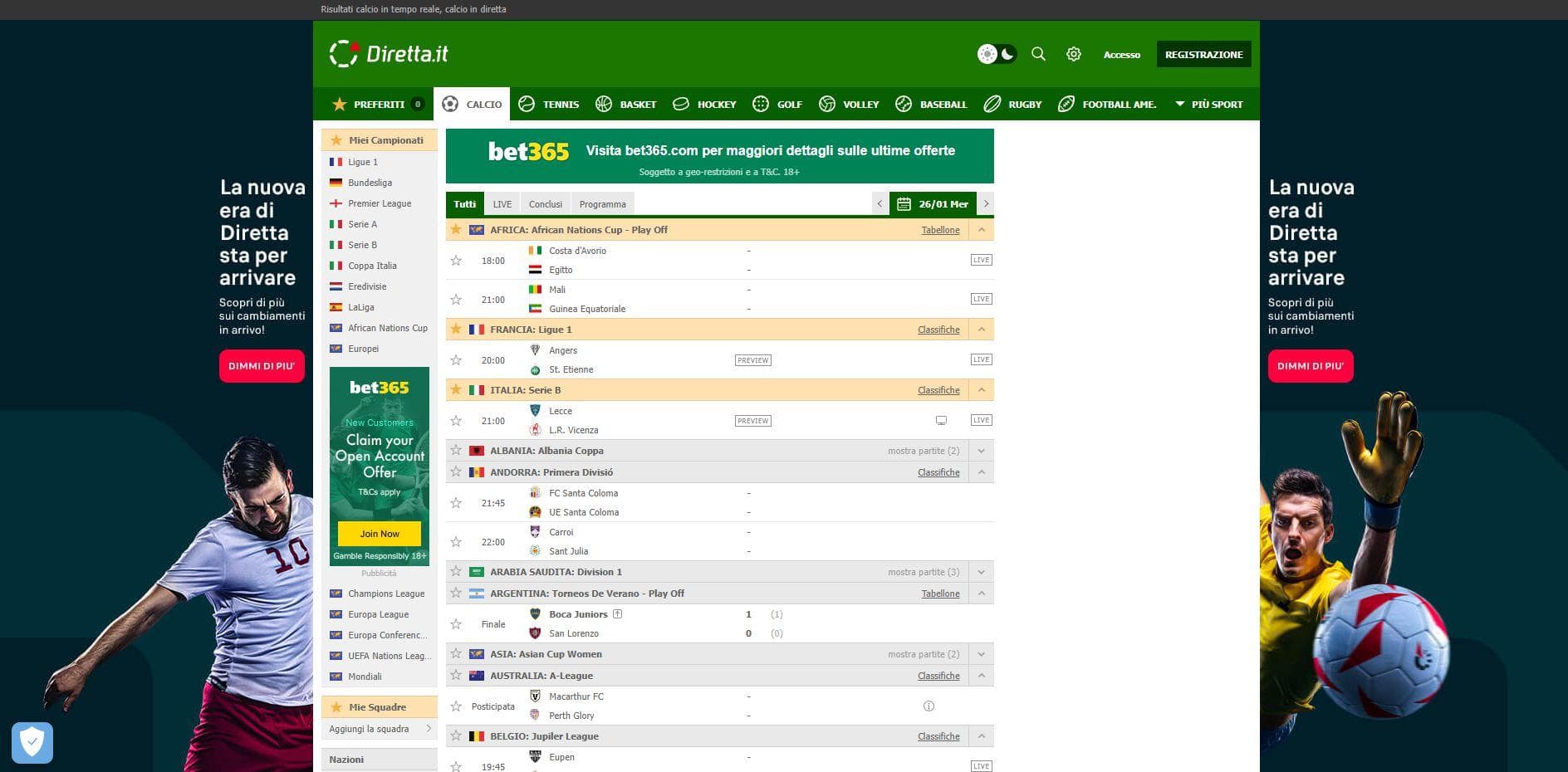Click the TV broadcast icon for Lecce match
The image size is (1568, 772).
point(941,421)
